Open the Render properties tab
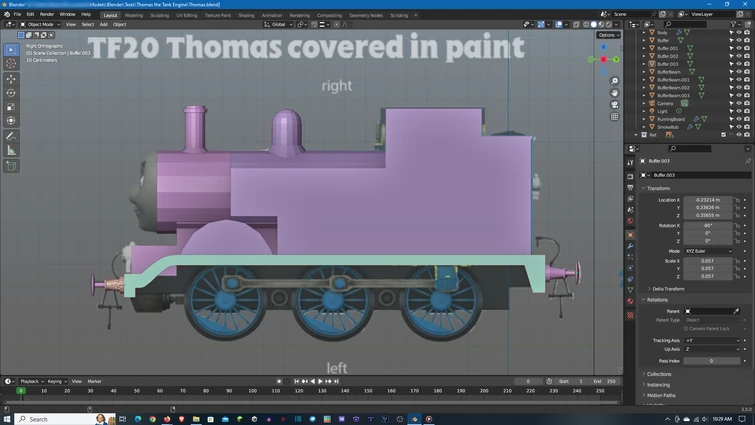The image size is (755, 425). pos(630,177)
